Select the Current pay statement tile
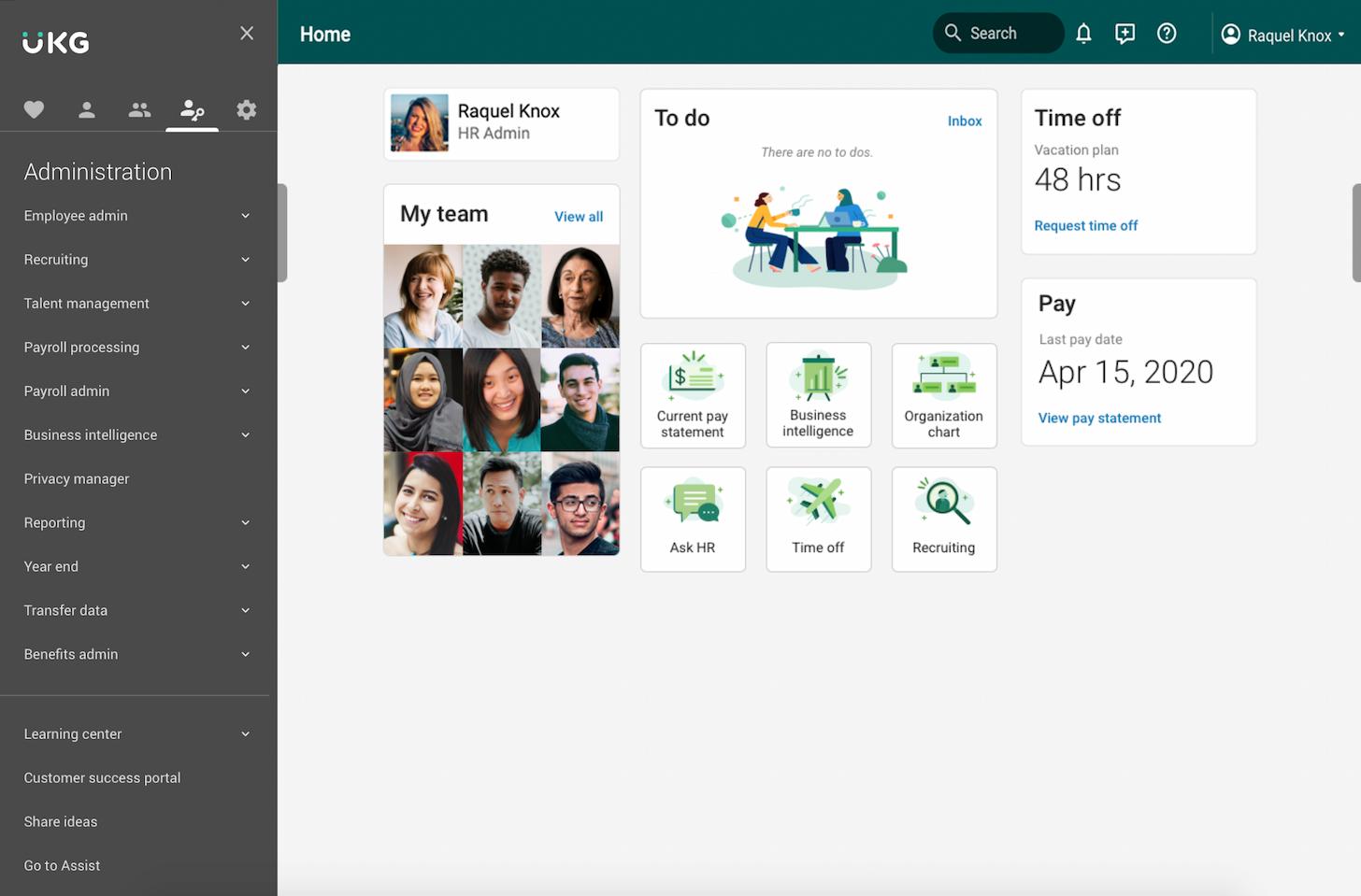This screenshot has width=1361, height=896. coord(693,395)
